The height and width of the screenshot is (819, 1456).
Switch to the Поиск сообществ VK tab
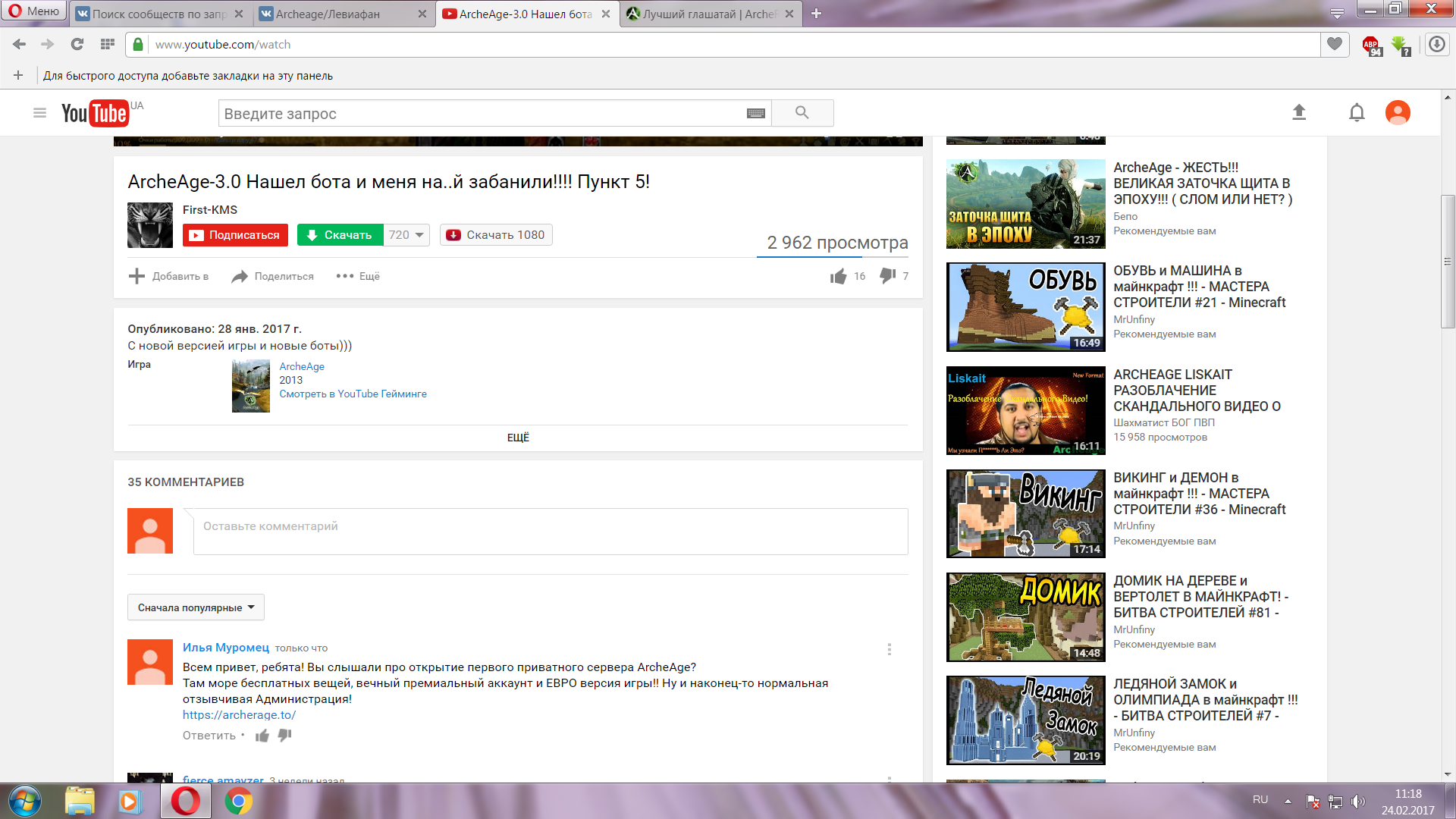pos(159,14)
